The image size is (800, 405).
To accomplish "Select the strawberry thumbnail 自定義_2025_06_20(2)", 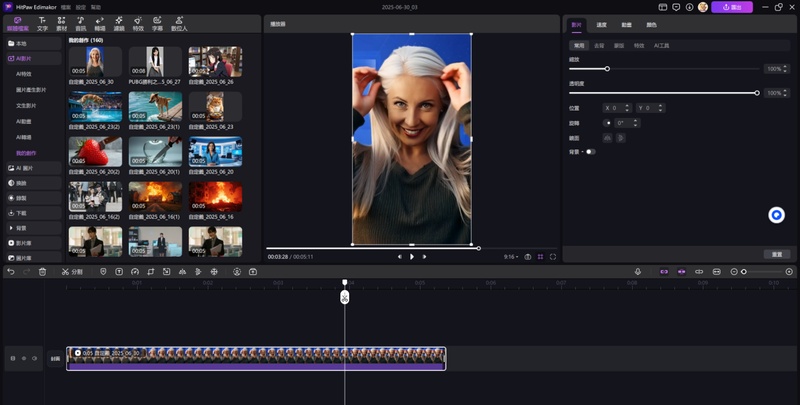I will click(x=95, y=151).
